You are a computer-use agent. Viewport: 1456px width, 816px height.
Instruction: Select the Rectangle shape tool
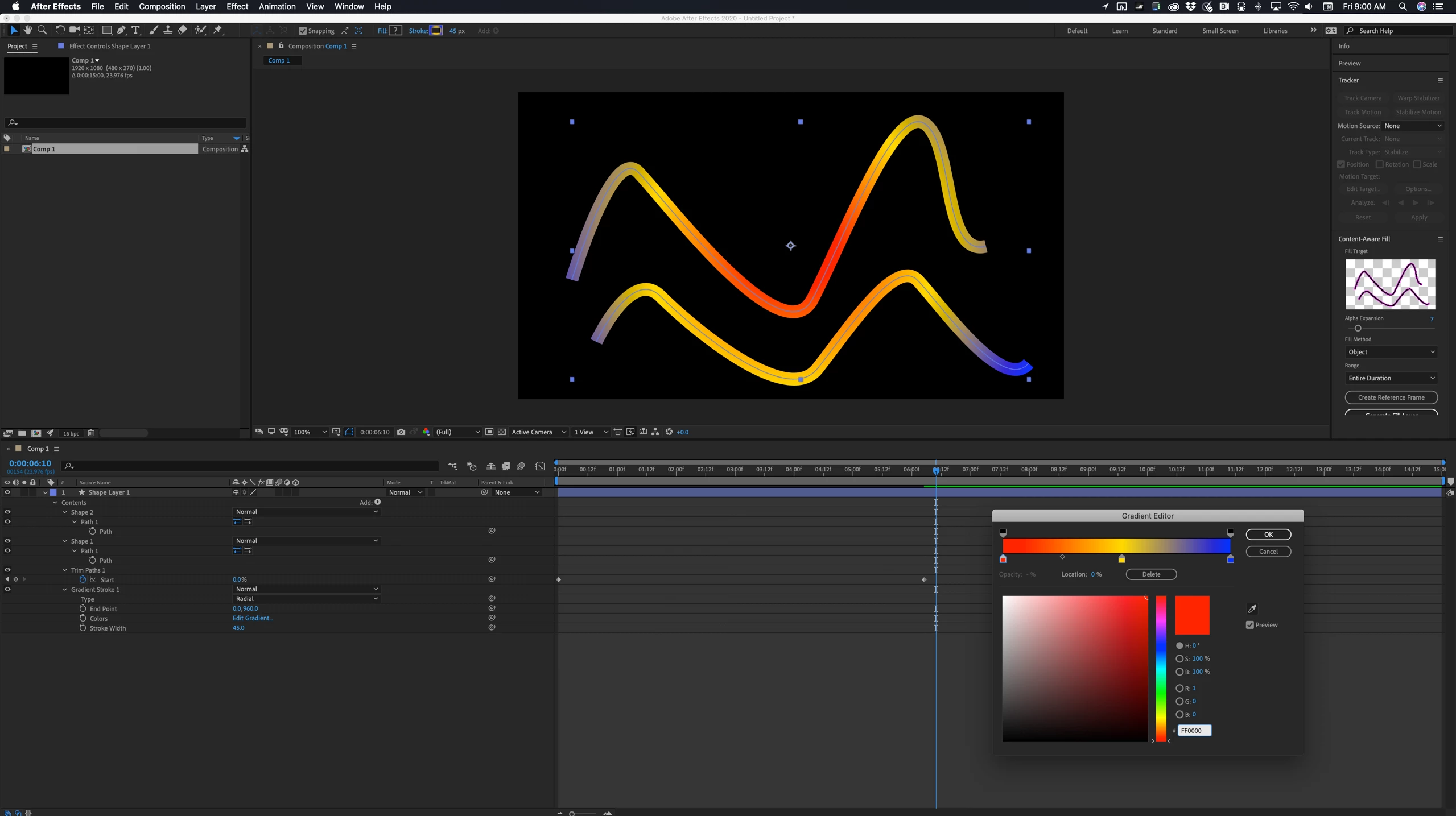106,30
